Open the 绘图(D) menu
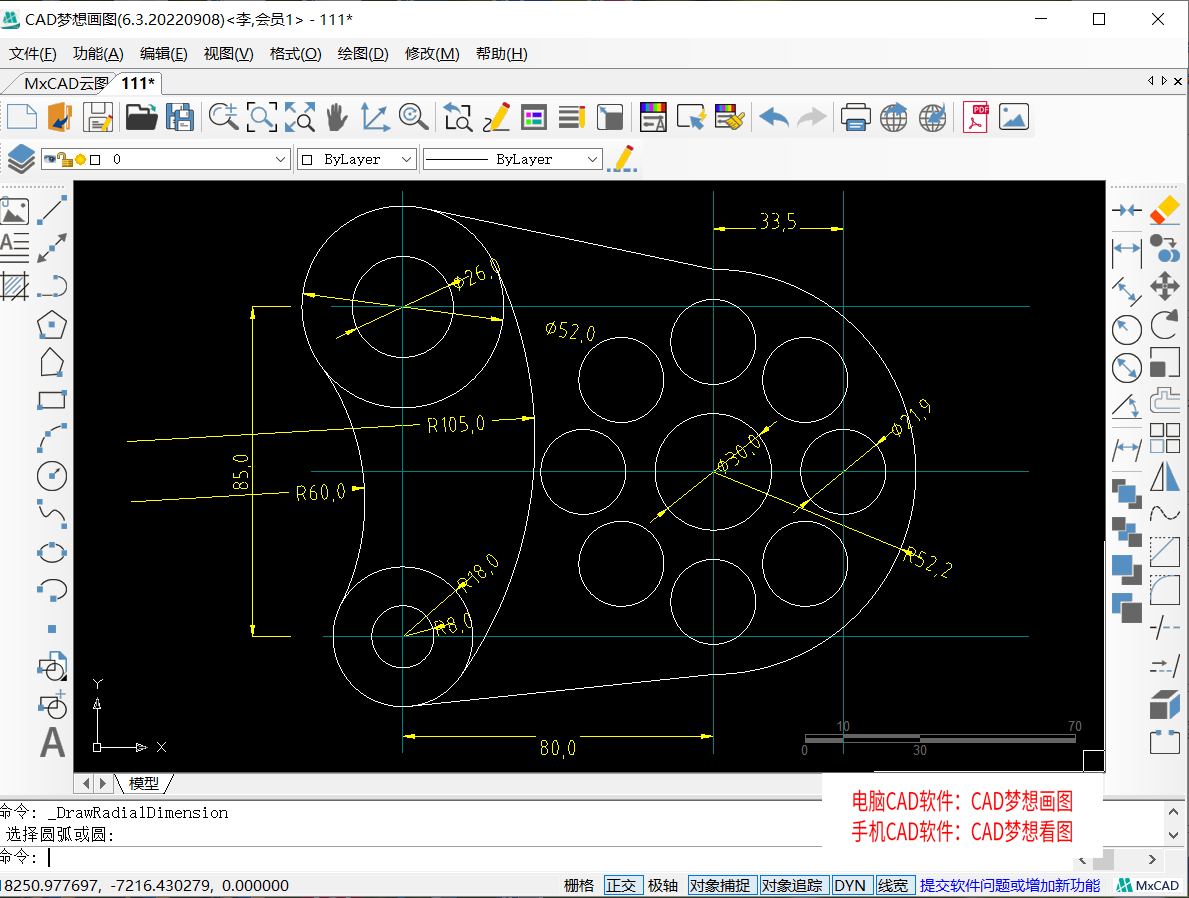Image resolution: width=1189 pixels, height=898 pixels. [x=362, y=54]
